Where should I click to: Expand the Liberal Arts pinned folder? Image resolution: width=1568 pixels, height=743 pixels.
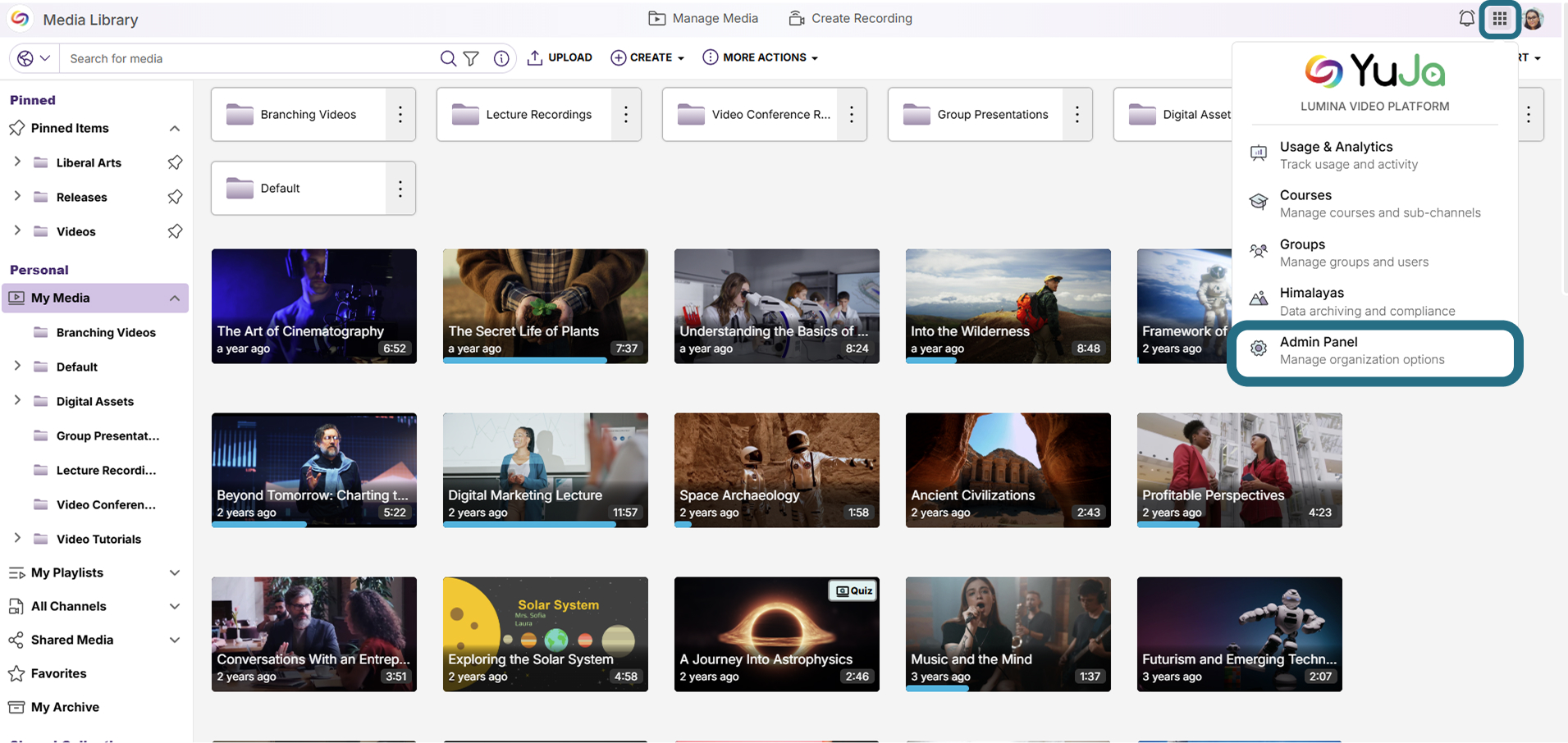coord(17,162)
